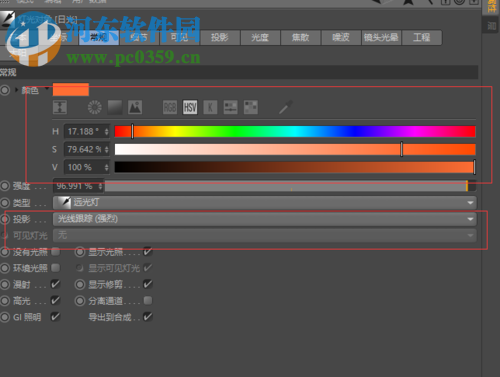Click the 强度 intensity stepper arrows

click(x=100, y=186)
